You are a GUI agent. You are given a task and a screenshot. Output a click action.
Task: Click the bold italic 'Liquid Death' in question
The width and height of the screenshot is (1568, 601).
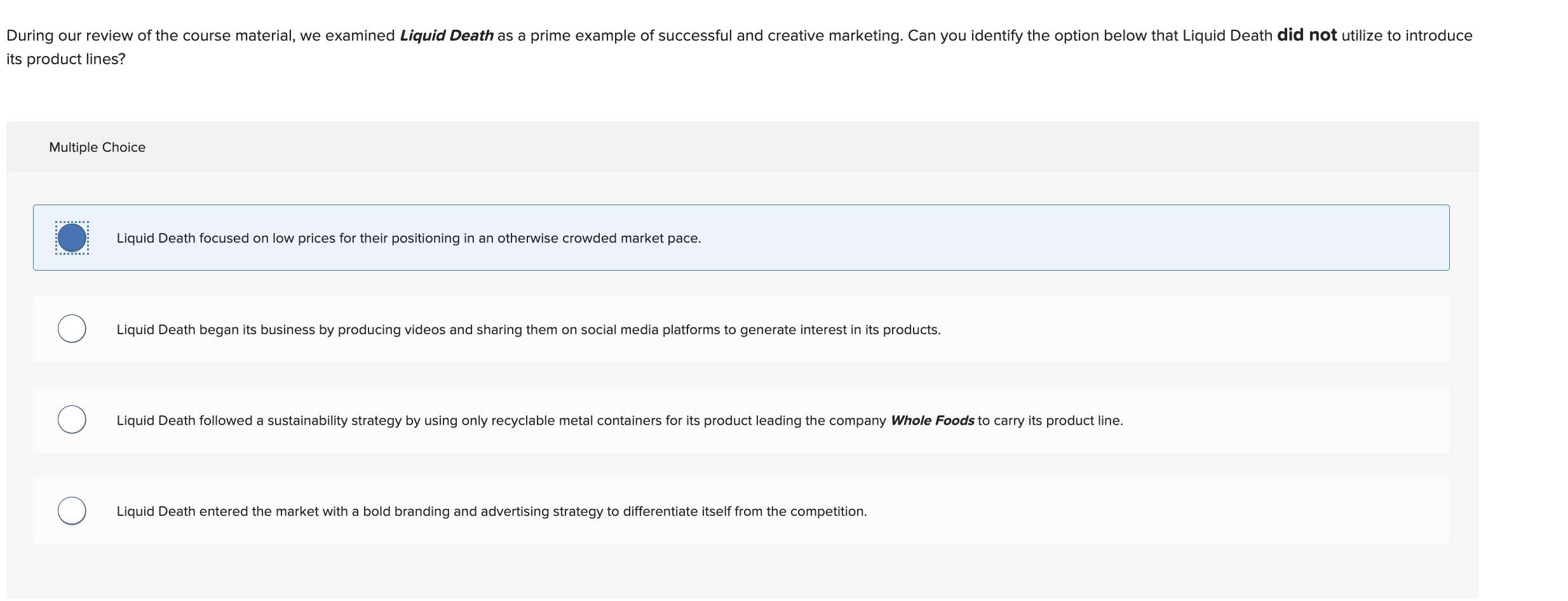(x=446, y=36)
